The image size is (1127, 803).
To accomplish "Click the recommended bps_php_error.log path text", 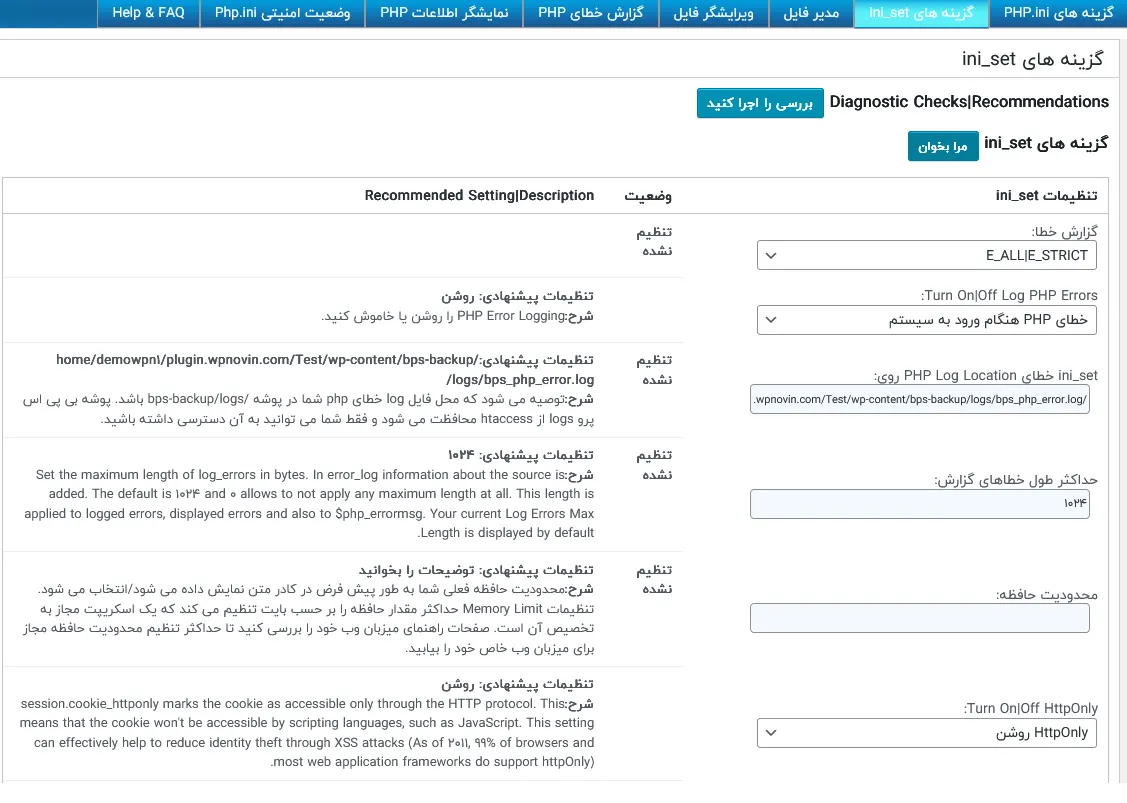I will click(x=325, y=370).
